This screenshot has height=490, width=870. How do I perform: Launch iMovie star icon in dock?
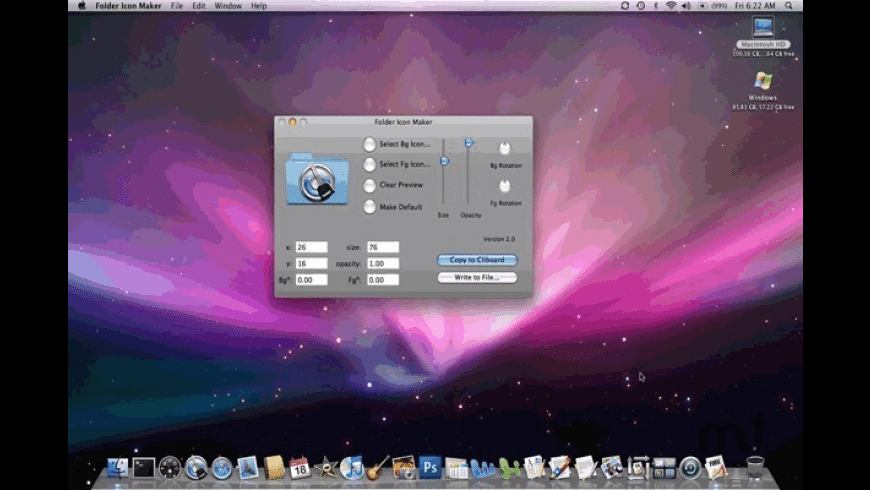pyautogui.click(x=326, y=468)
